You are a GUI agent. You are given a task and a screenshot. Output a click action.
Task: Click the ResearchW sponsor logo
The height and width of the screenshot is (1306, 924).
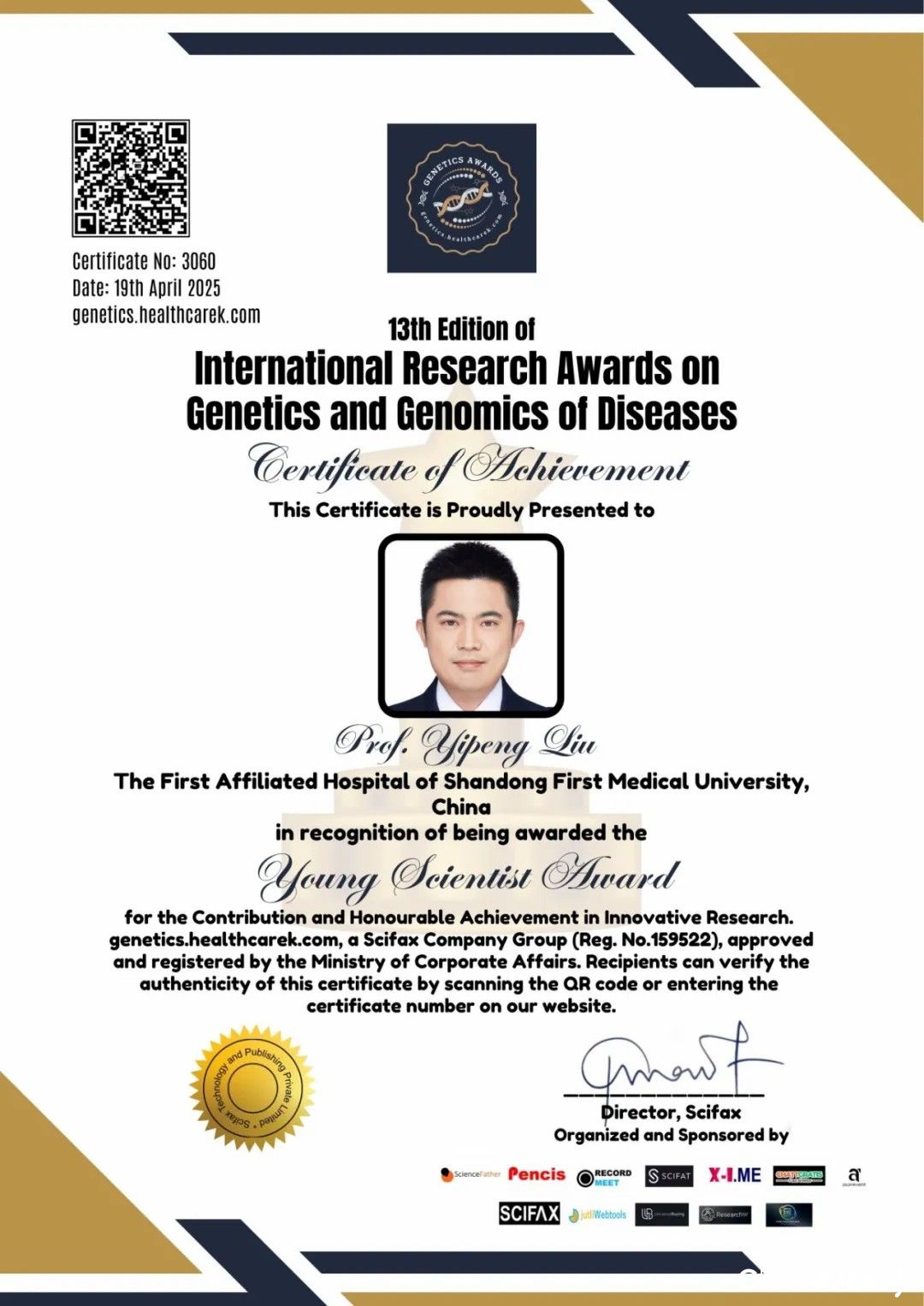pyautogui.click(x=726, y=1214)
